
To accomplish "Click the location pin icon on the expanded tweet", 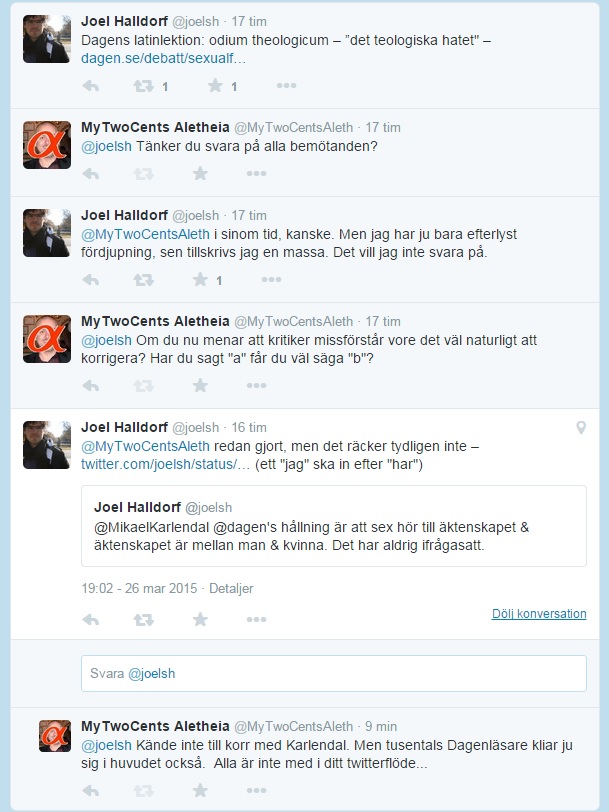I will 581,428.
